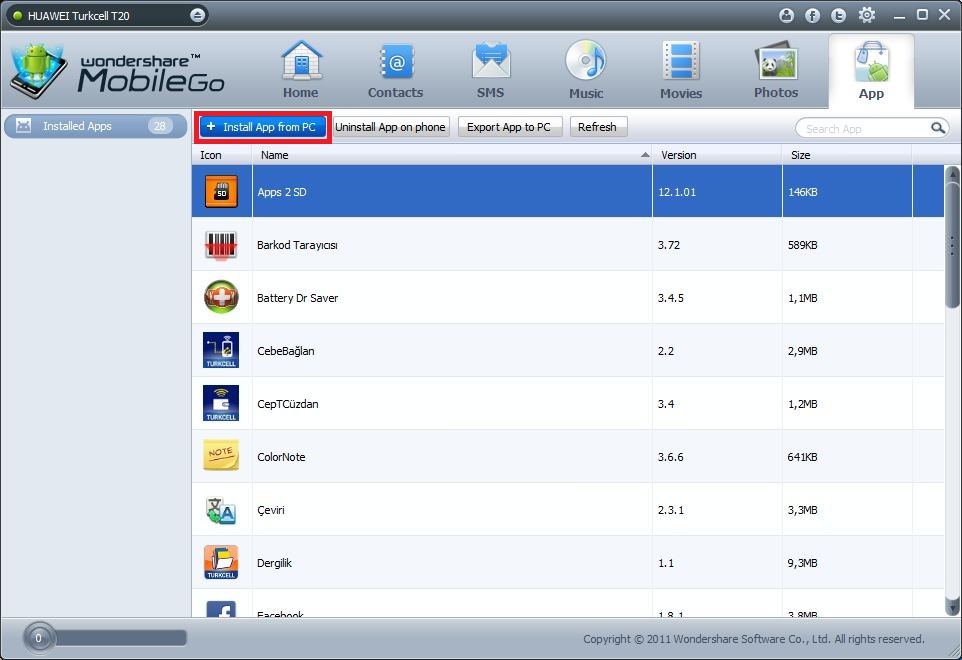The height and width of the screenshot is (660, 962).
Task: Open the SMS envelope icon
Action: [490, 61]
